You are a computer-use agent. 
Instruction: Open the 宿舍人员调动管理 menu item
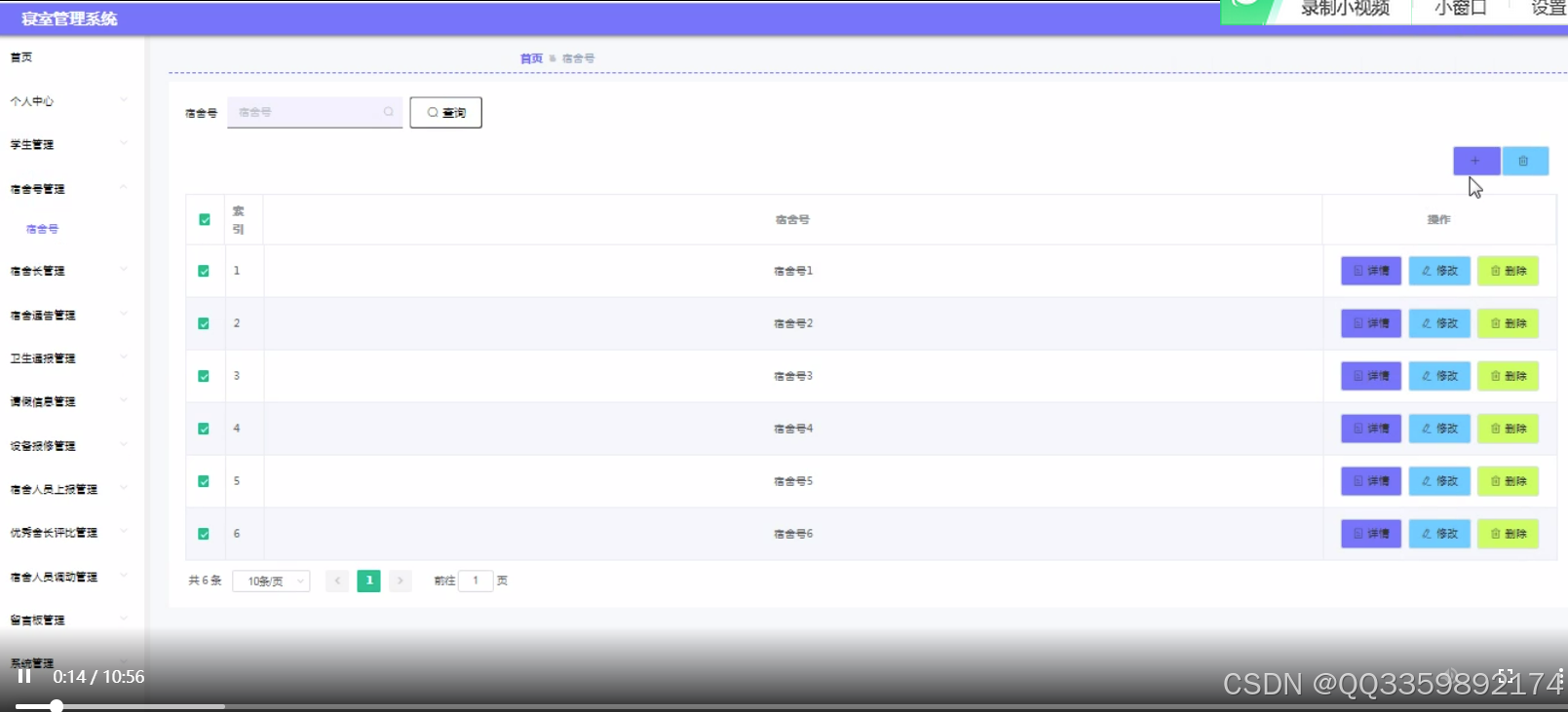coord(54,578)
